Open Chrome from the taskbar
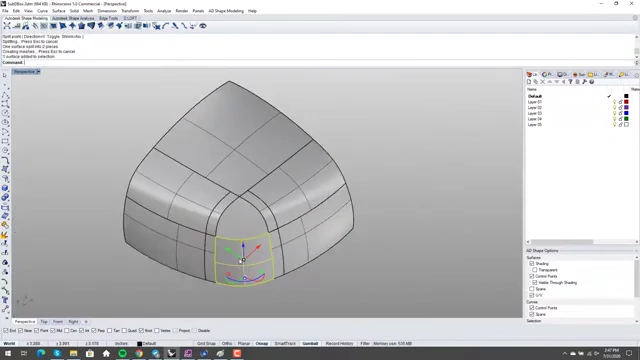This screenshot has height=360, width=640. (139, 353)
